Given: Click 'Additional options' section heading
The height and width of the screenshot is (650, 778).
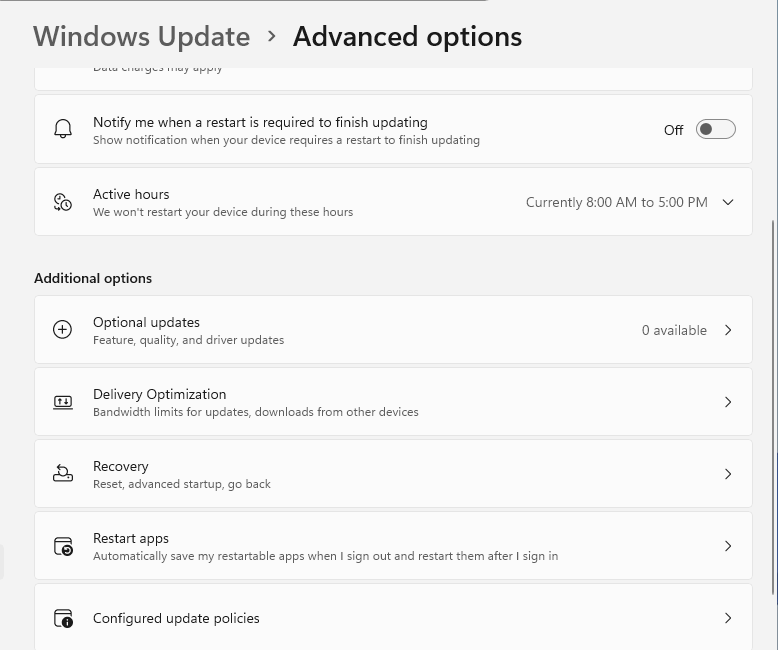Looking at the screenshot, I should point(93,278).
